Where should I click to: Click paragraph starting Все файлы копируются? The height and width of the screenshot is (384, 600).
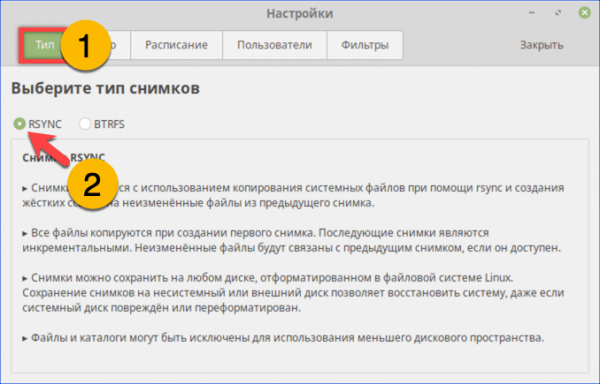click(x=291, y=240)
